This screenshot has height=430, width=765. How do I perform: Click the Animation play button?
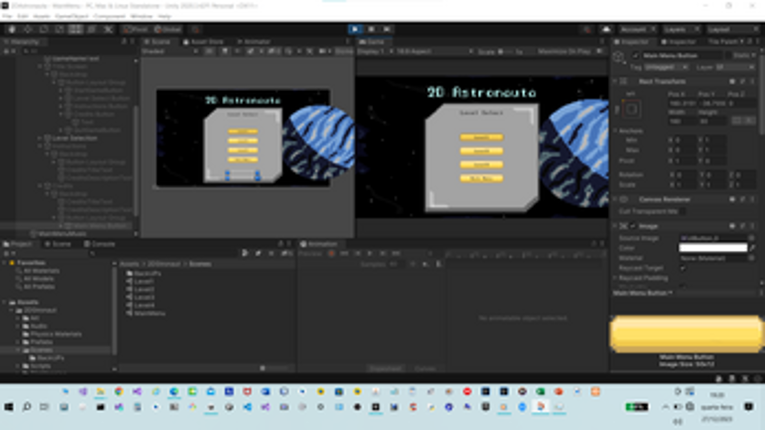pyautogui.click(x=370, y=254)
